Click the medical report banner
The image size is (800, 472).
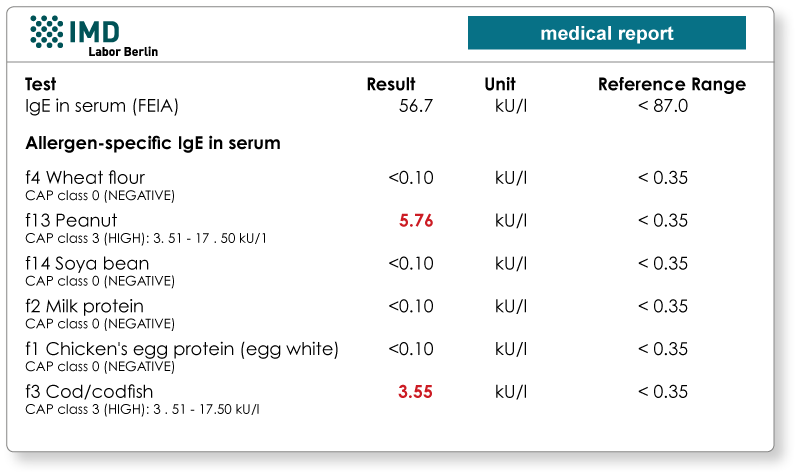(x=607, y=33)
